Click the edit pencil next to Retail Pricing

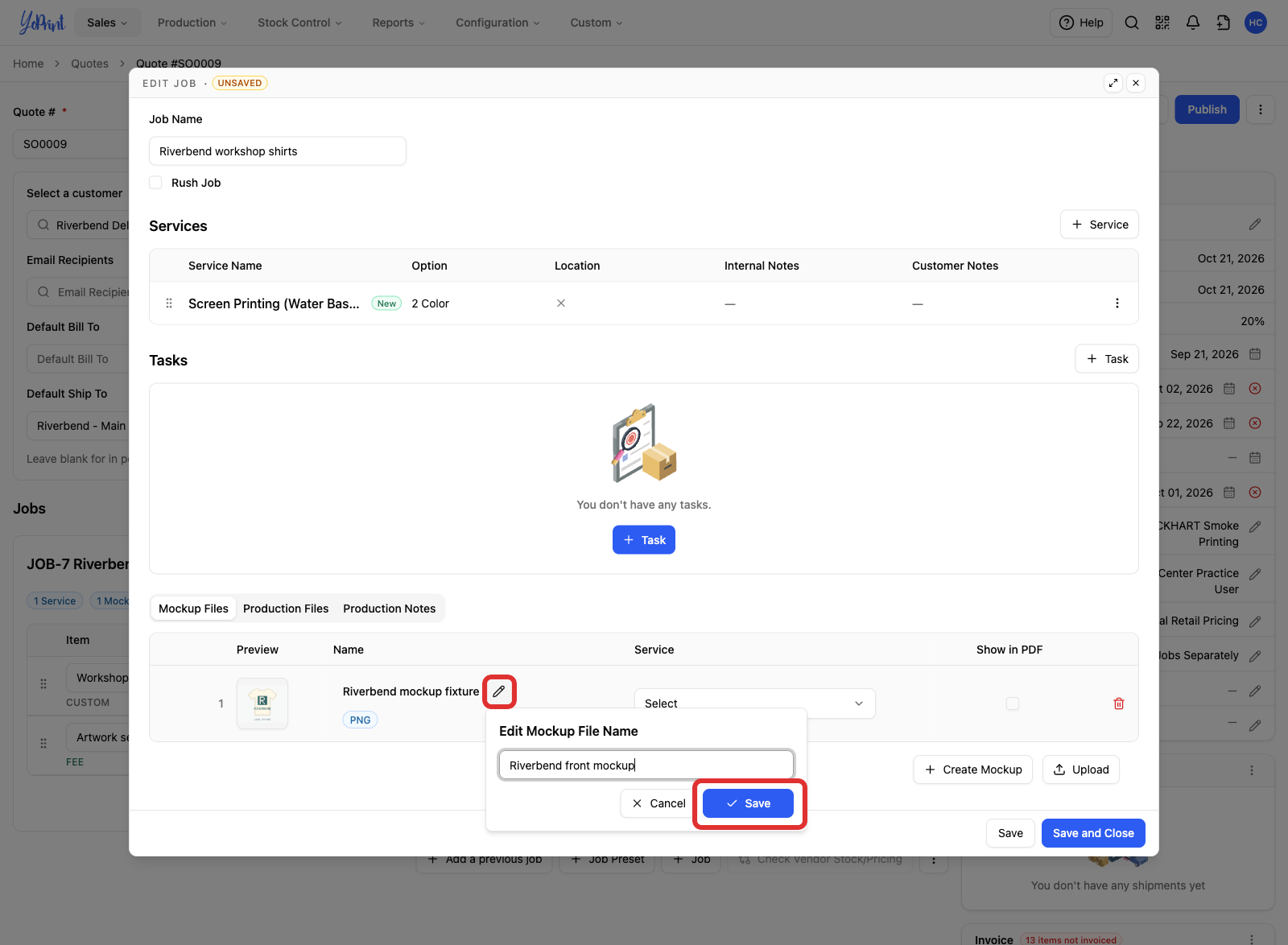click(x=1255, y=621)
